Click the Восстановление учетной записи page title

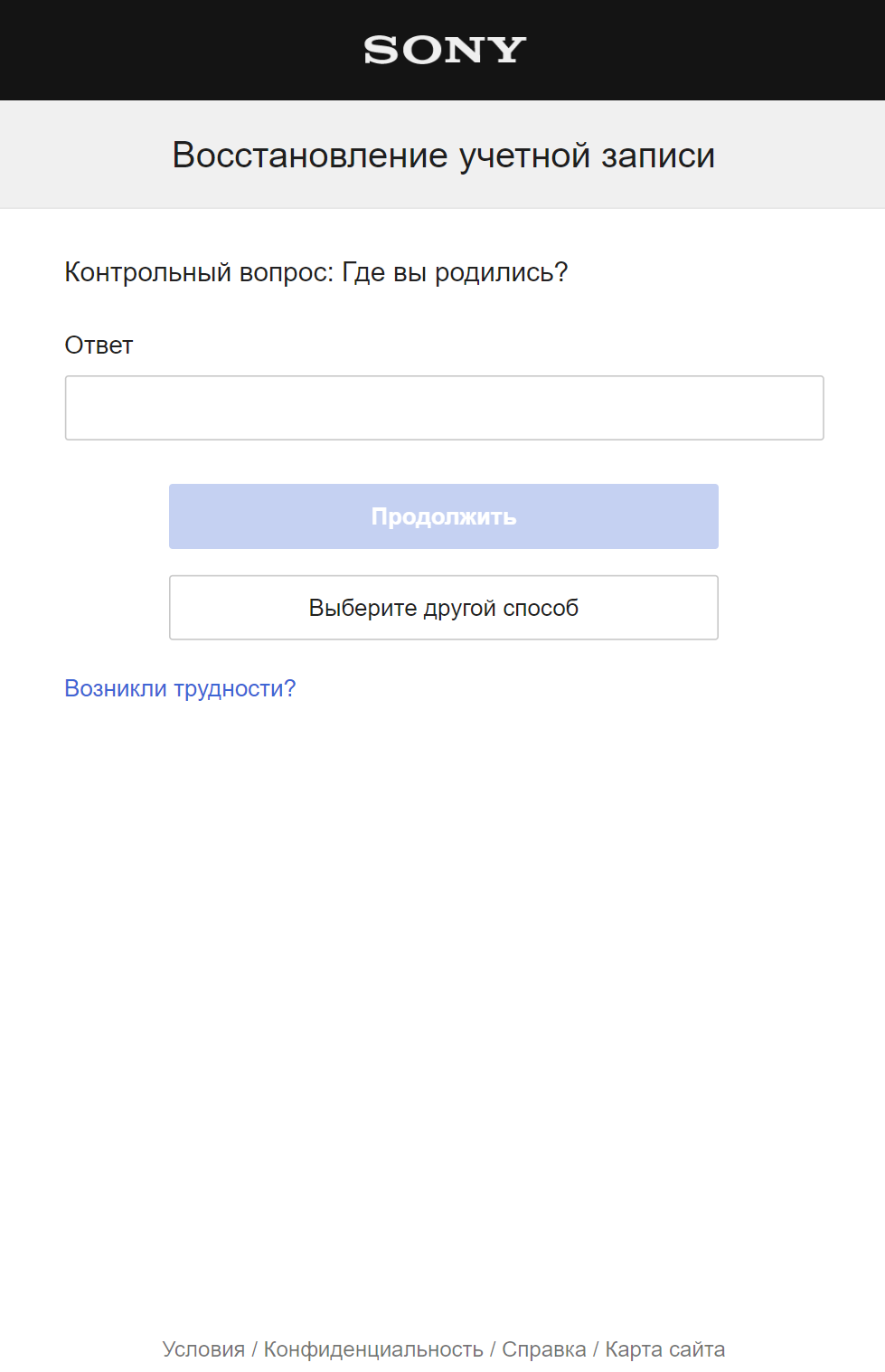click(441, 154)
